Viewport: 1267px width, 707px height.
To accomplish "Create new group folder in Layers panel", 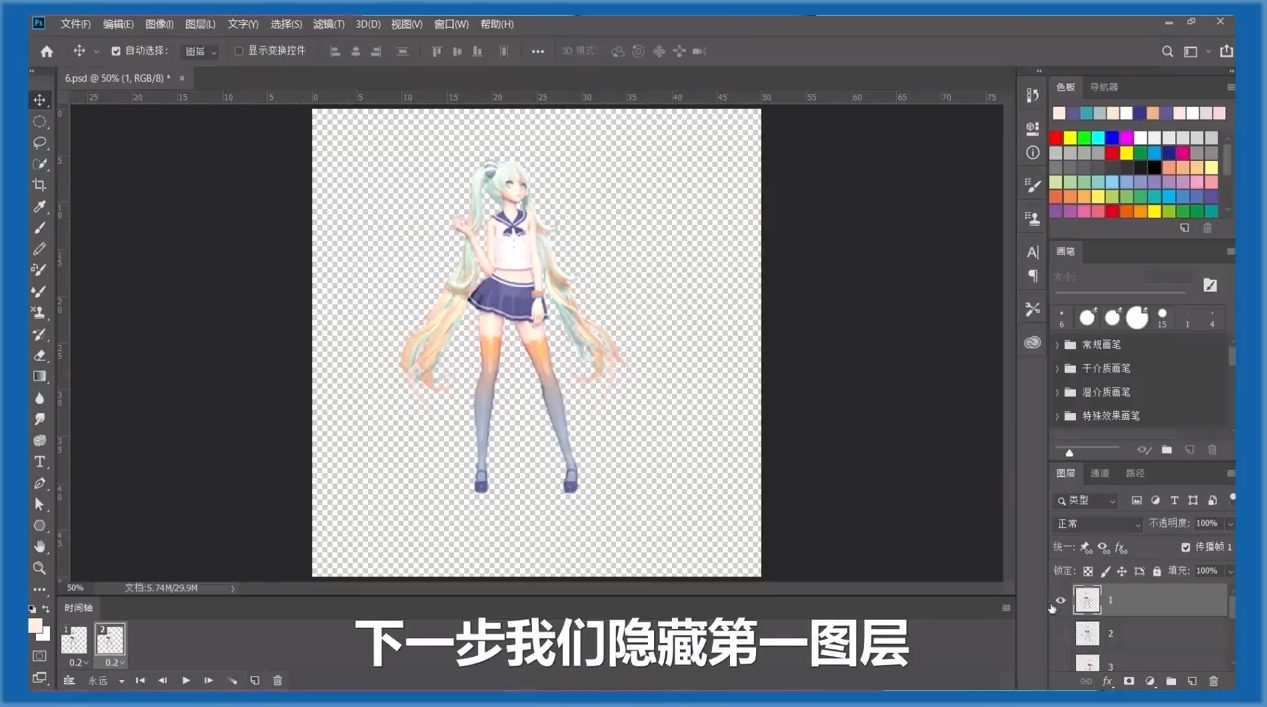I will pyautogui.click(x=1171, y=681).
